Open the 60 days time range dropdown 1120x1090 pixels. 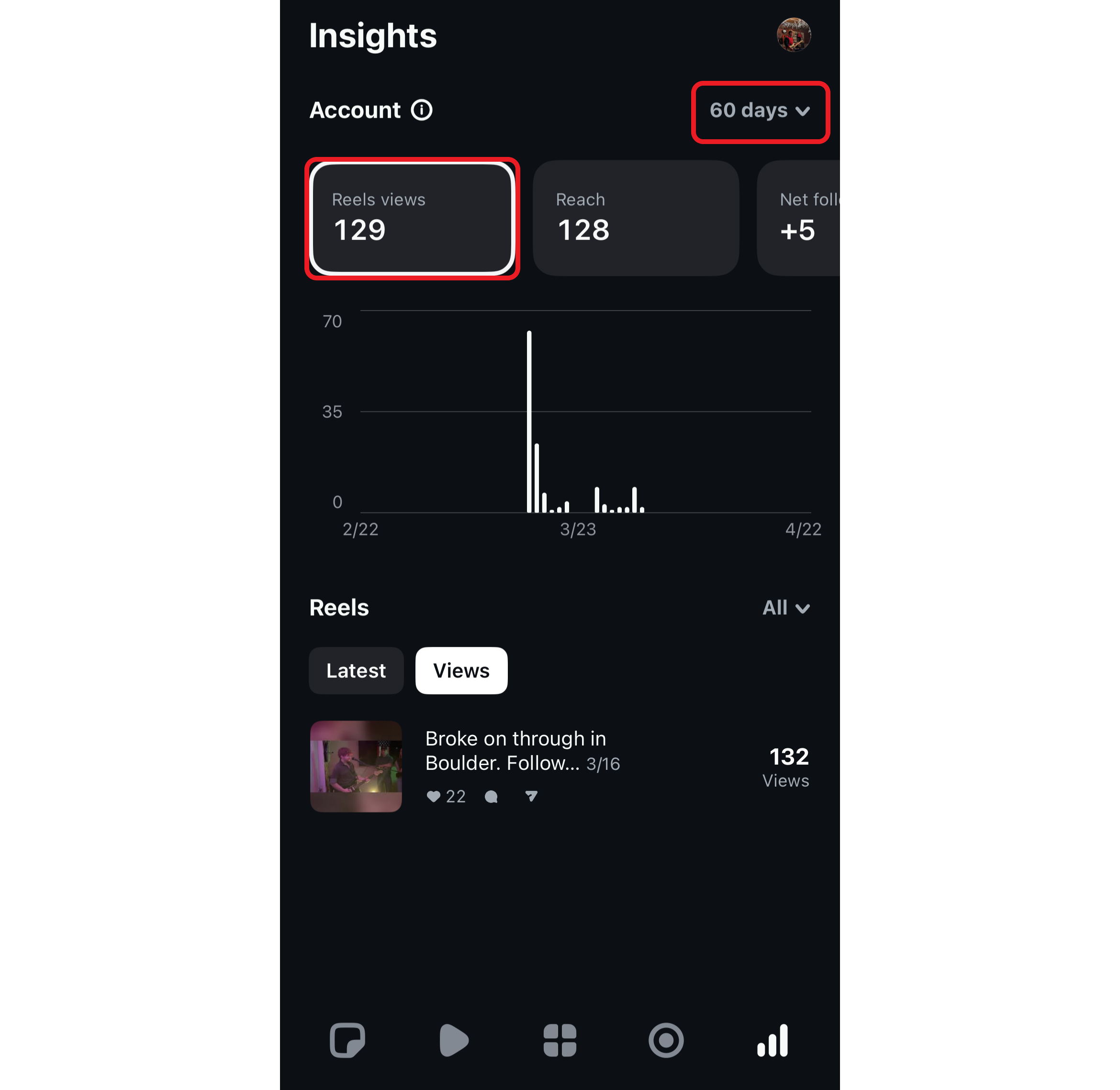(760, 111)
